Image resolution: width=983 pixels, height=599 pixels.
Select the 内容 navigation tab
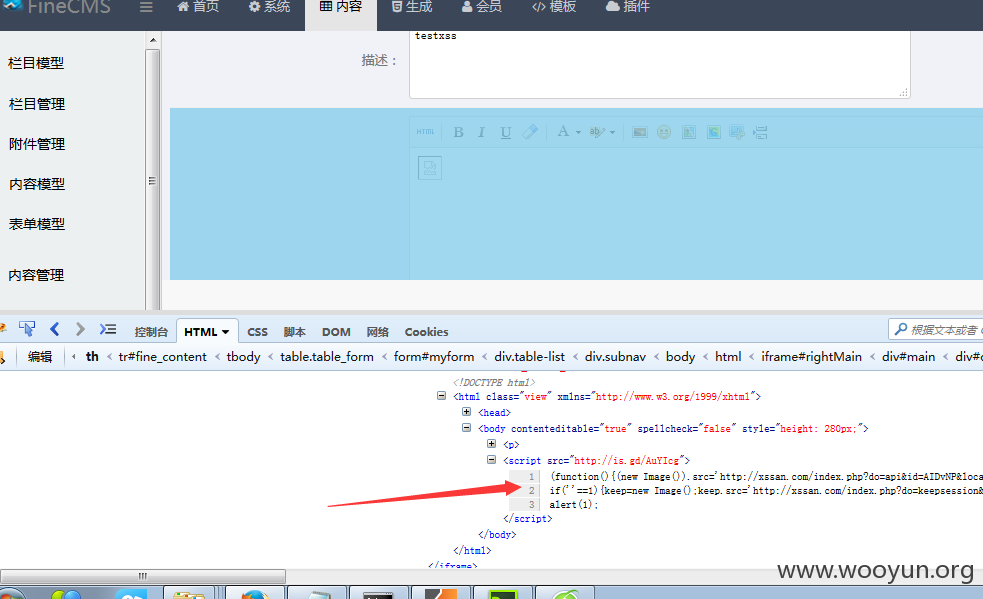coord(341,7)
